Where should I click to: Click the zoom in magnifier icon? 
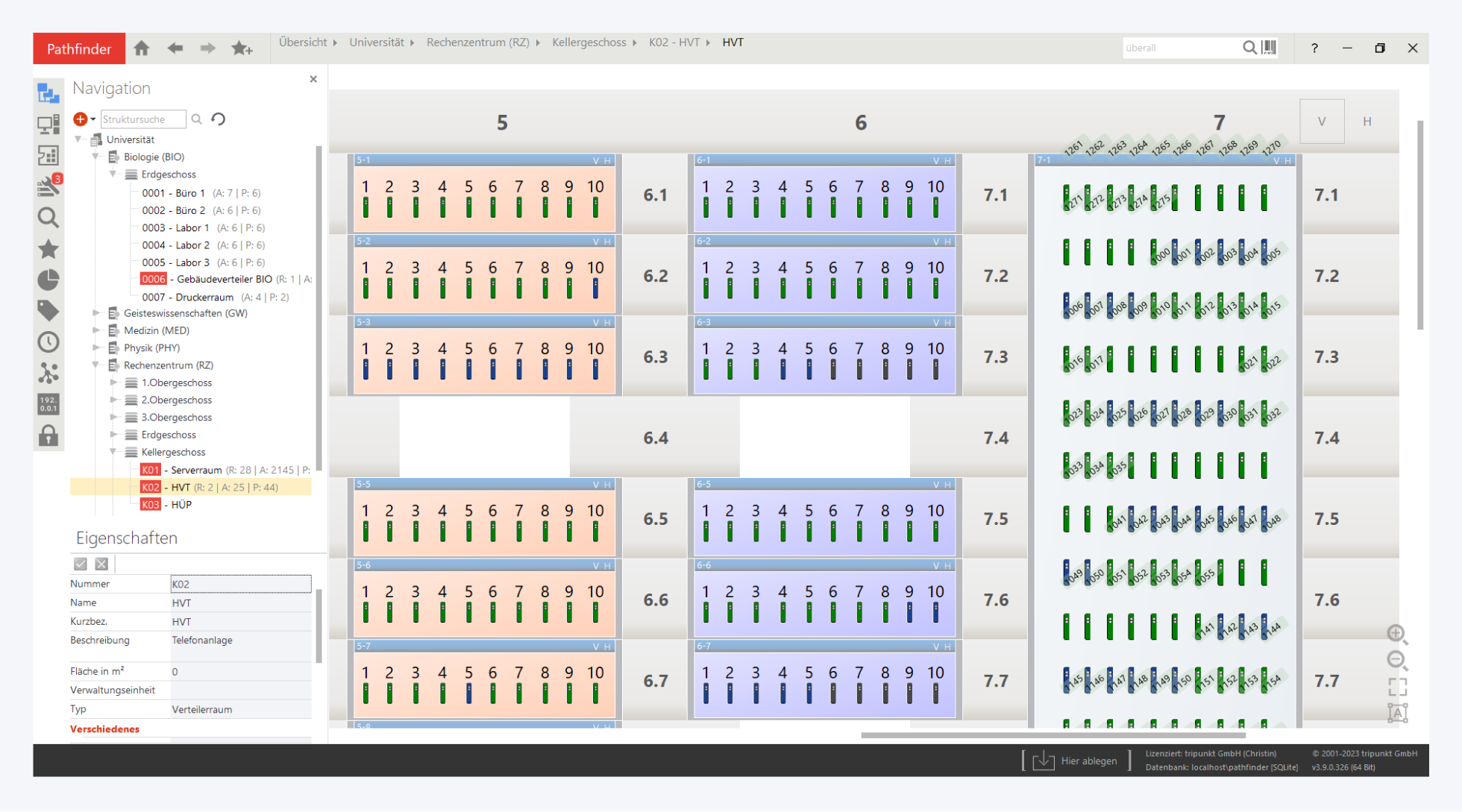click(1396, 634)
